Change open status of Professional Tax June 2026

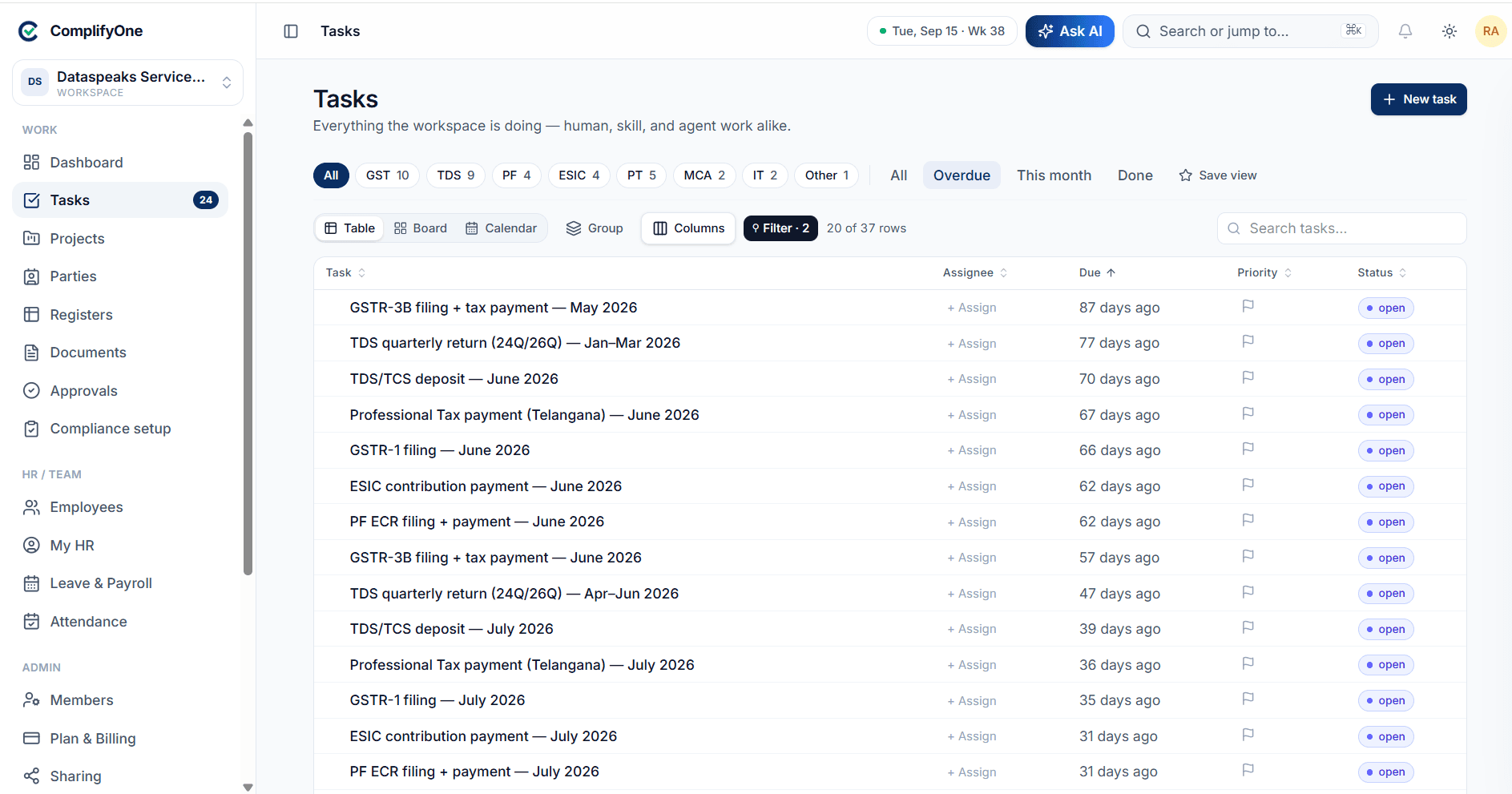(x=1385, y=415)
